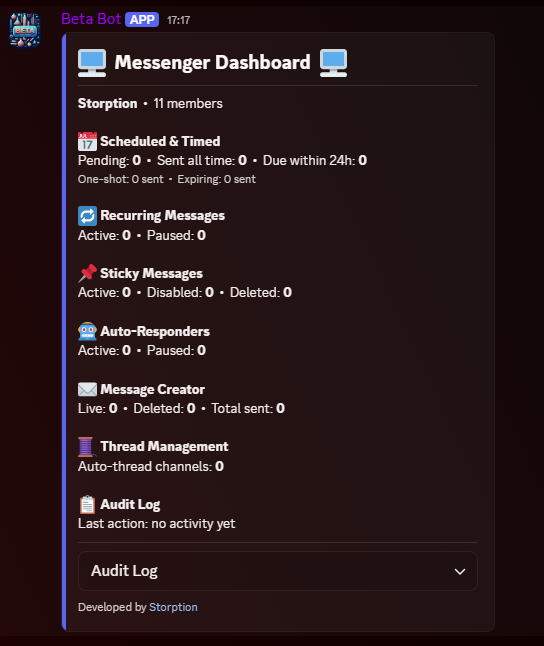Image resolution: width=544 pixels, height=646 pixels.
Task: Click the robot emoji beside Auto-Responders
Action: [87, 331]
